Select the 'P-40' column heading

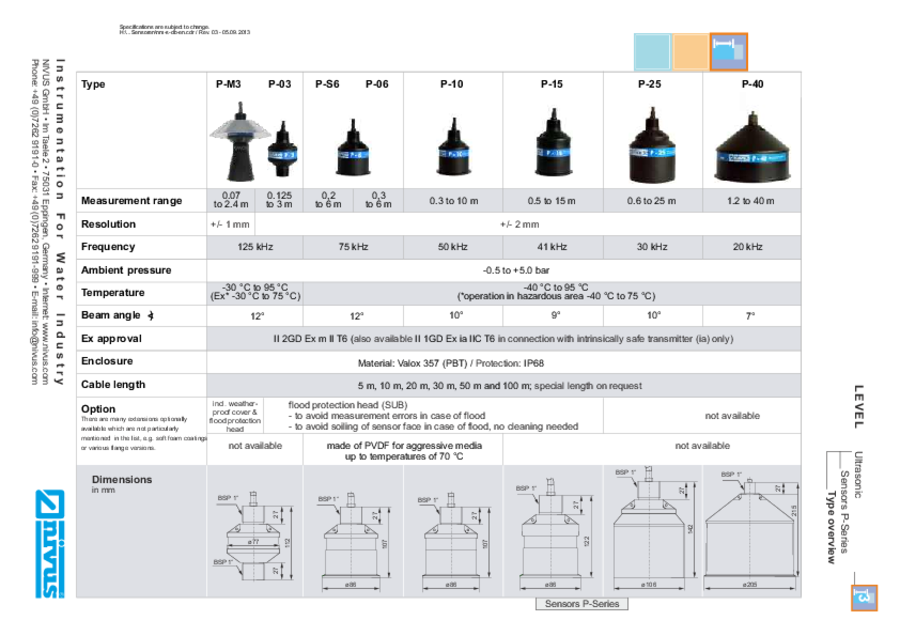point(752,84)
